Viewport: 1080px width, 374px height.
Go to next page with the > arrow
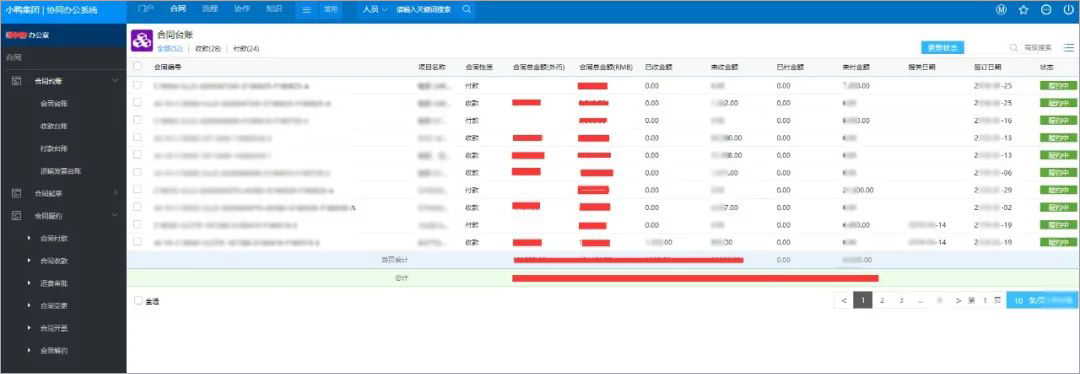coord(958,300)
